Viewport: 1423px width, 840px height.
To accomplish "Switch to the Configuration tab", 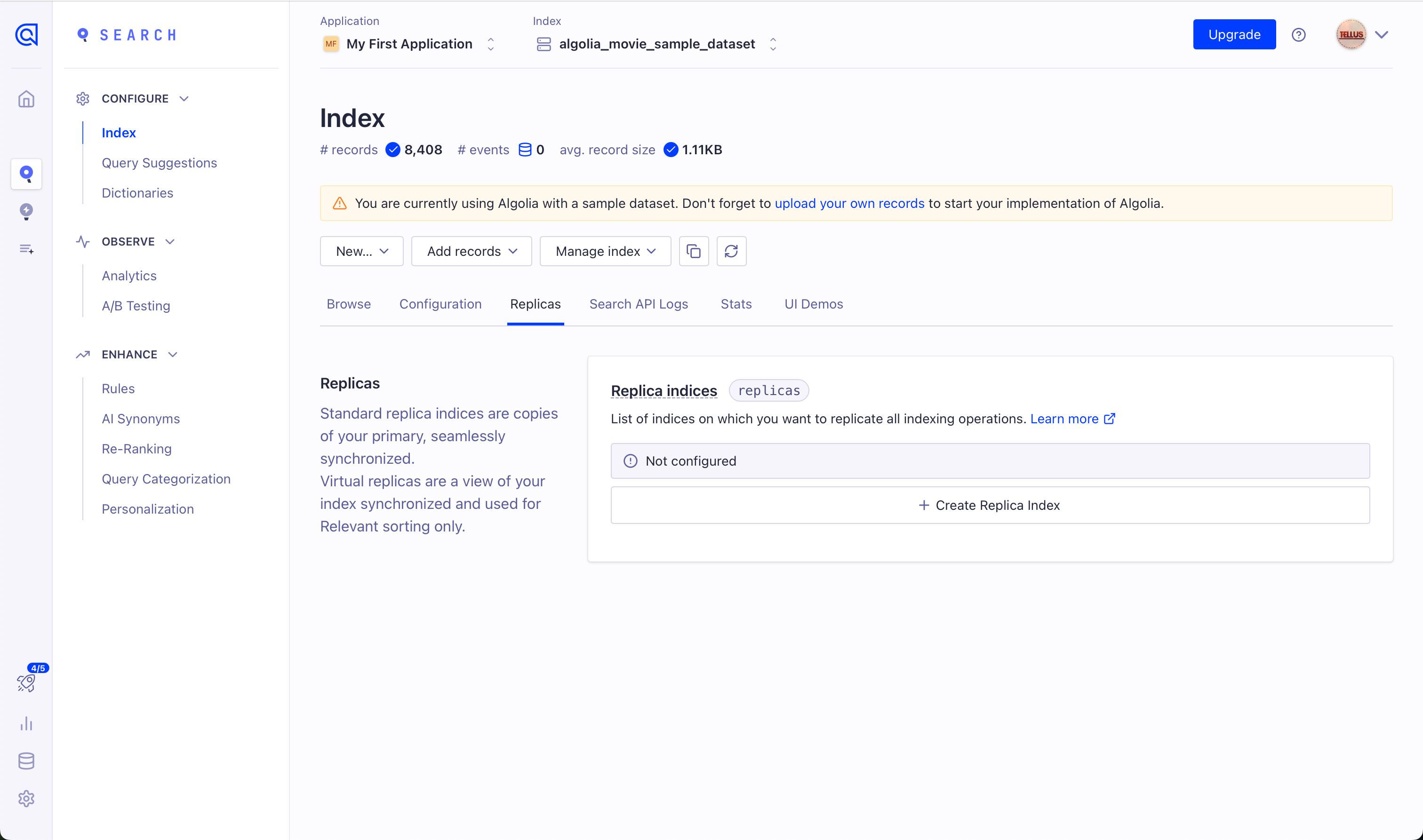I will tap(440, 304).
